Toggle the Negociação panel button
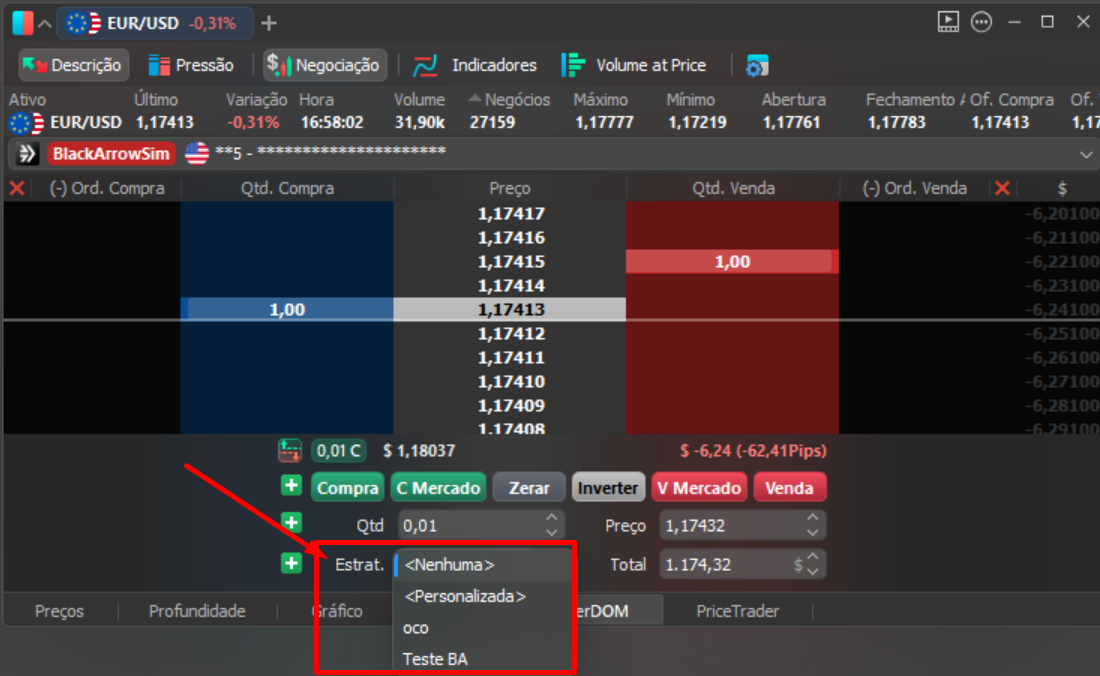Screen dimensions: 1100x676 (324, 65)
